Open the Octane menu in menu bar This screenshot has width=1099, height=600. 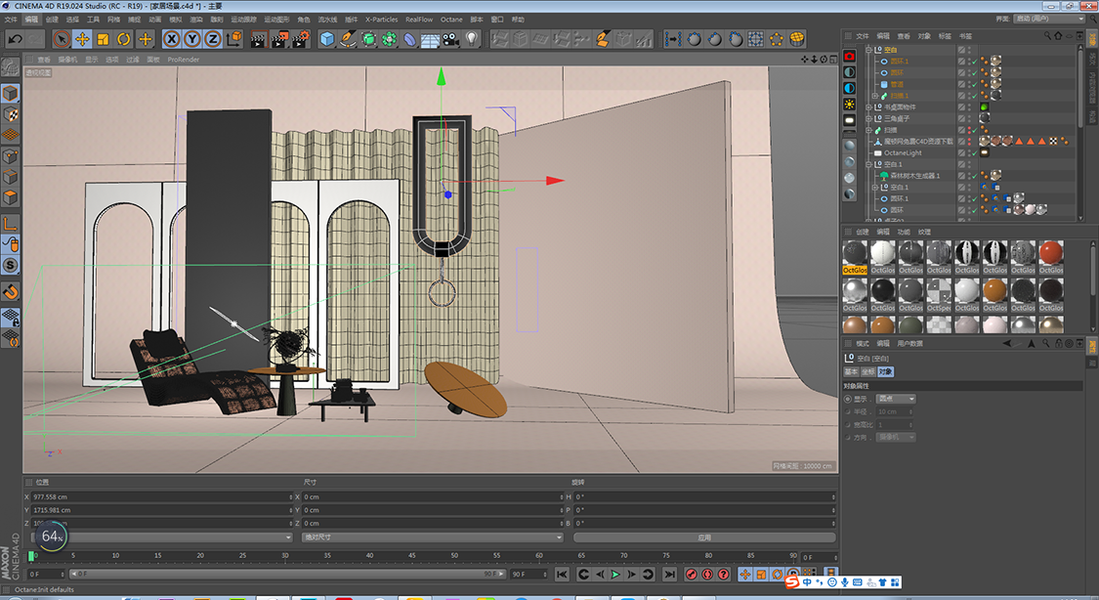pos(451,20)
